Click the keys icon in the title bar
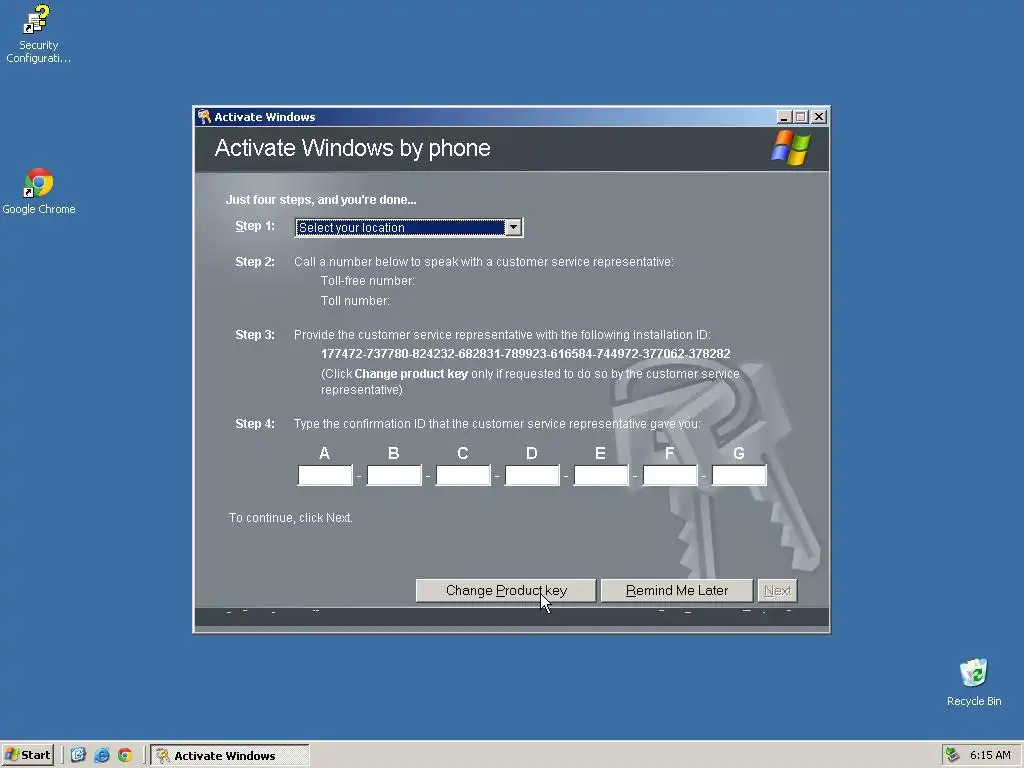The height and width of the screenshot is (768, 1024). pos(204,116)
